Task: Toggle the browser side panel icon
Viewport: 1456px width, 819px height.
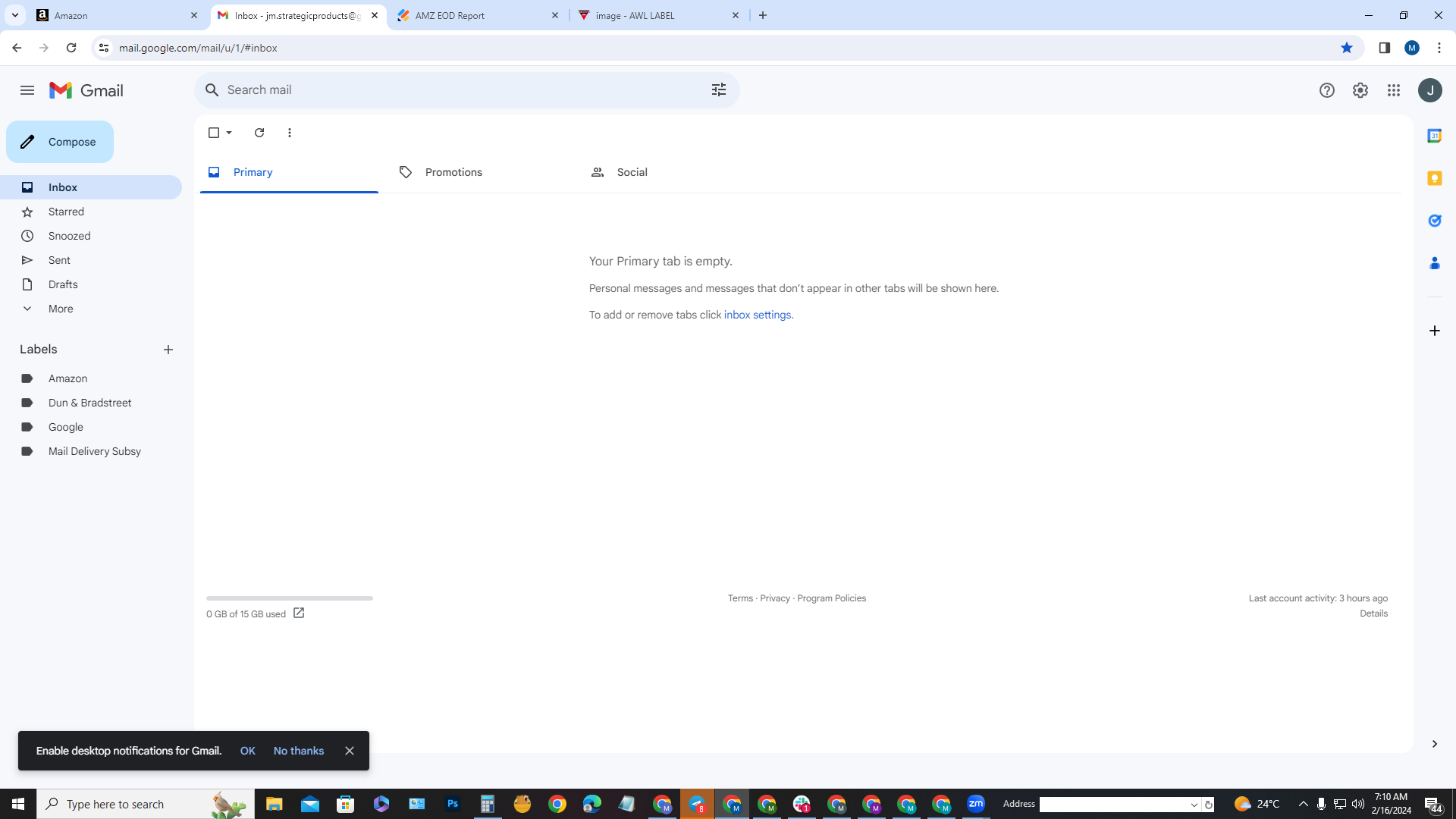Action: point(1385,48)
